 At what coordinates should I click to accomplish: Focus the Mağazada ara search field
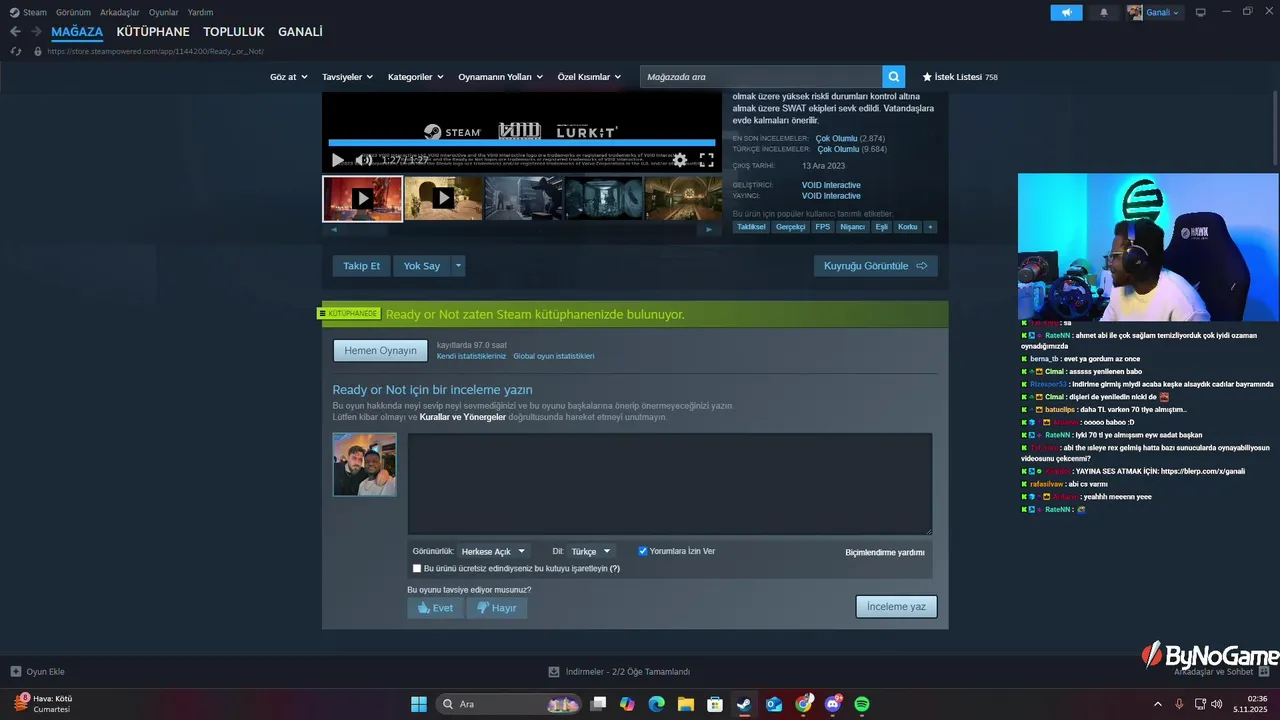761,76
